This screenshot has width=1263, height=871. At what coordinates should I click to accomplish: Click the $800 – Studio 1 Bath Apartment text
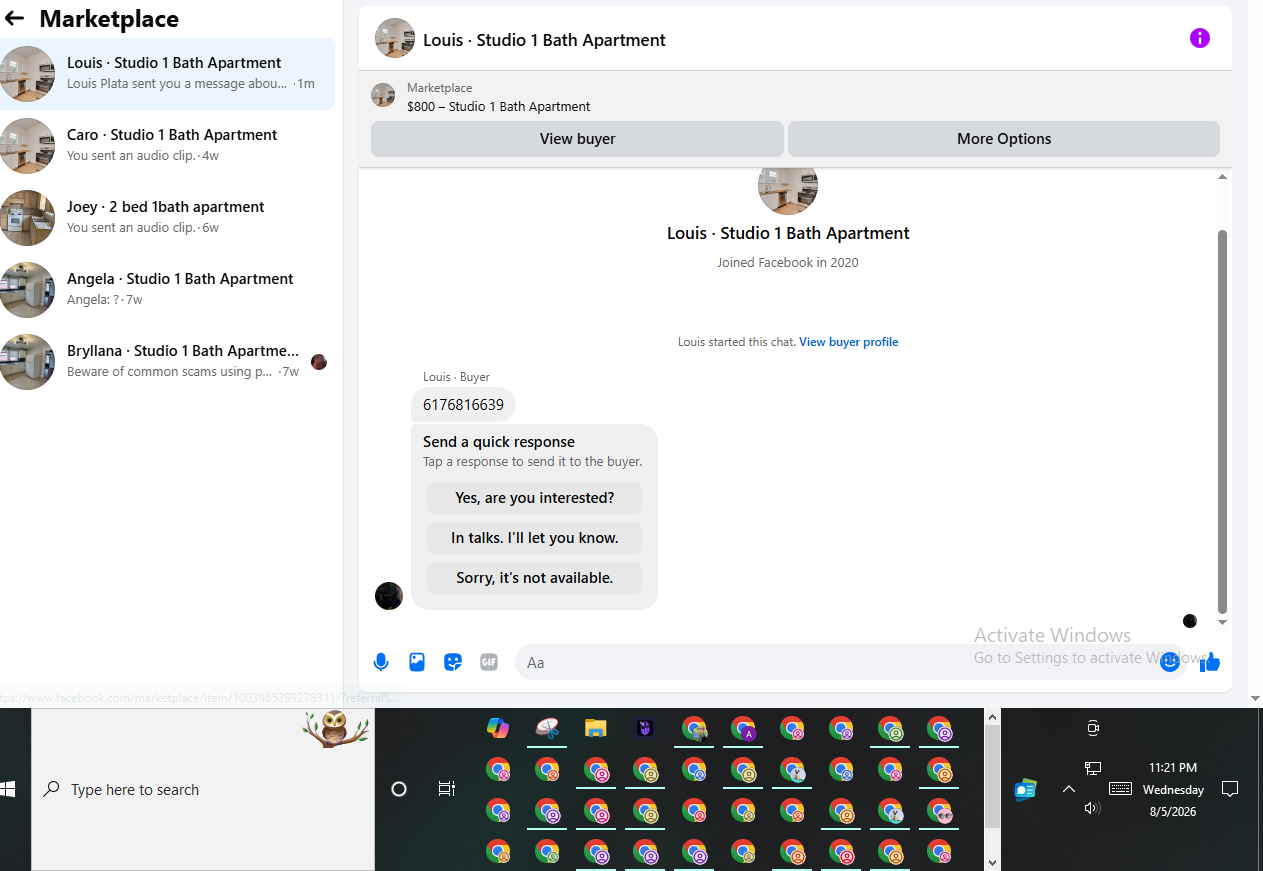[x=498, y=106]
